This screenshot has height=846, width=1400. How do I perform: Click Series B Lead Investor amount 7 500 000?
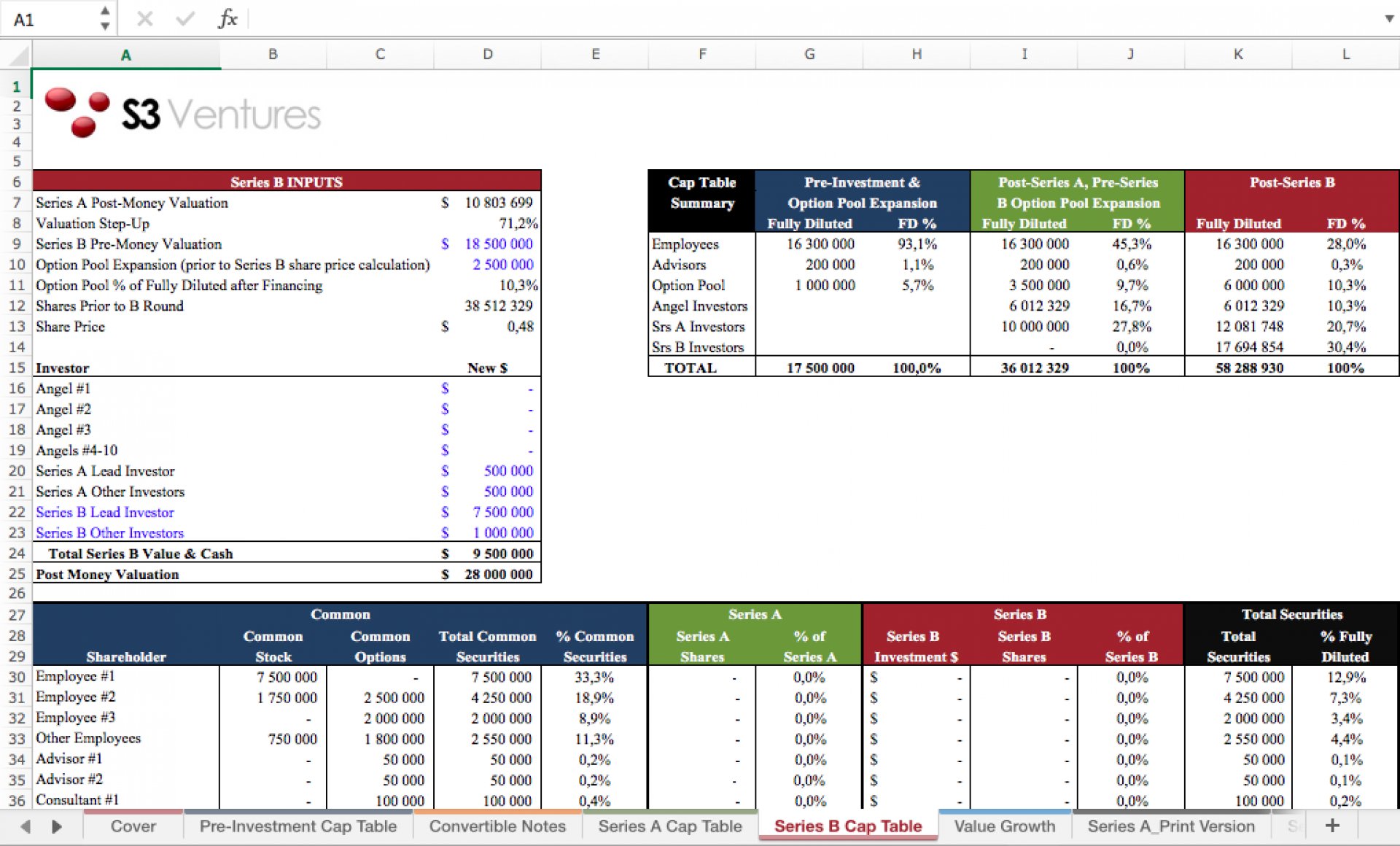tap(503, 512)
